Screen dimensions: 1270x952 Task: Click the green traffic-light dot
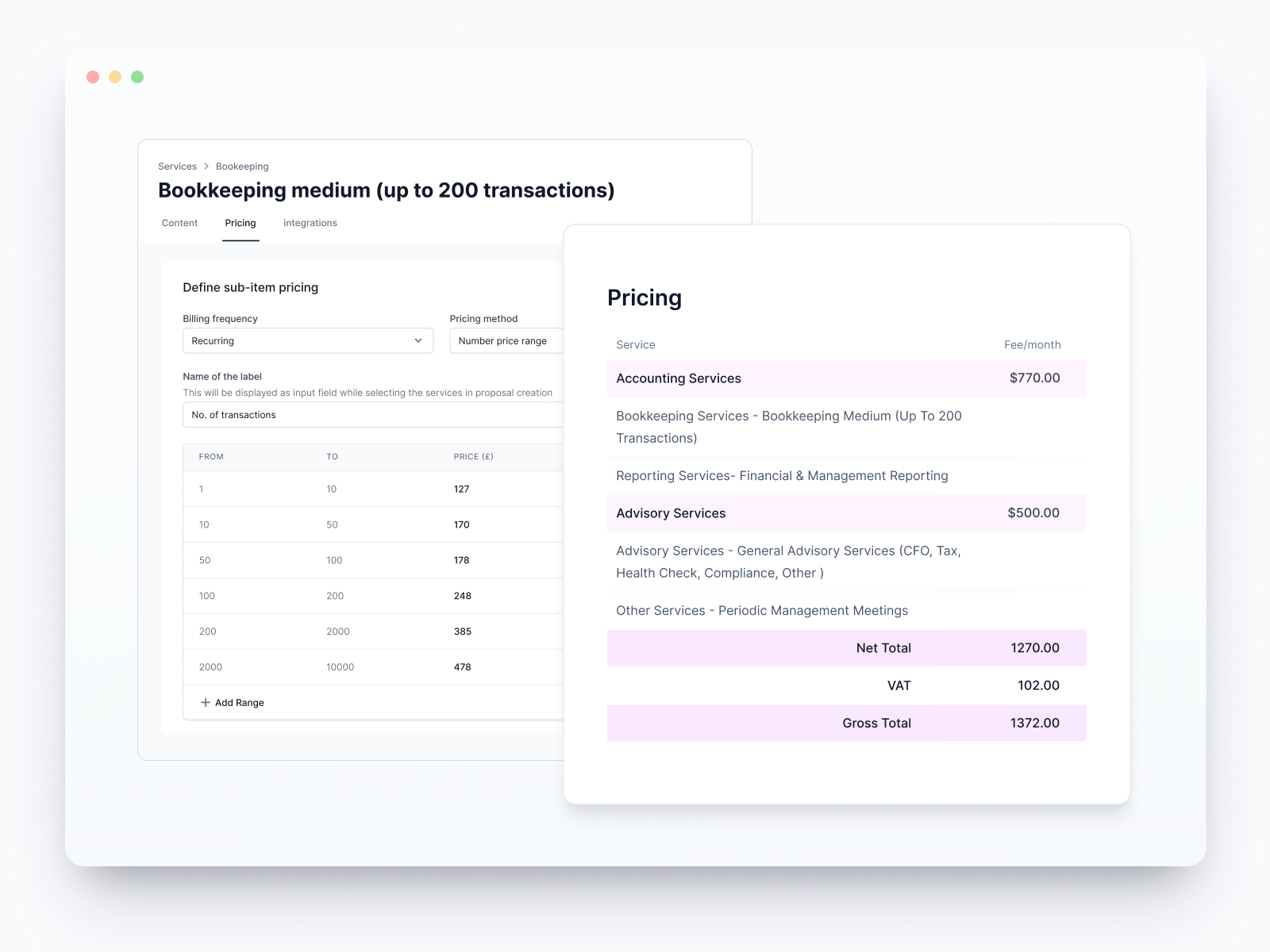(137, 76)
